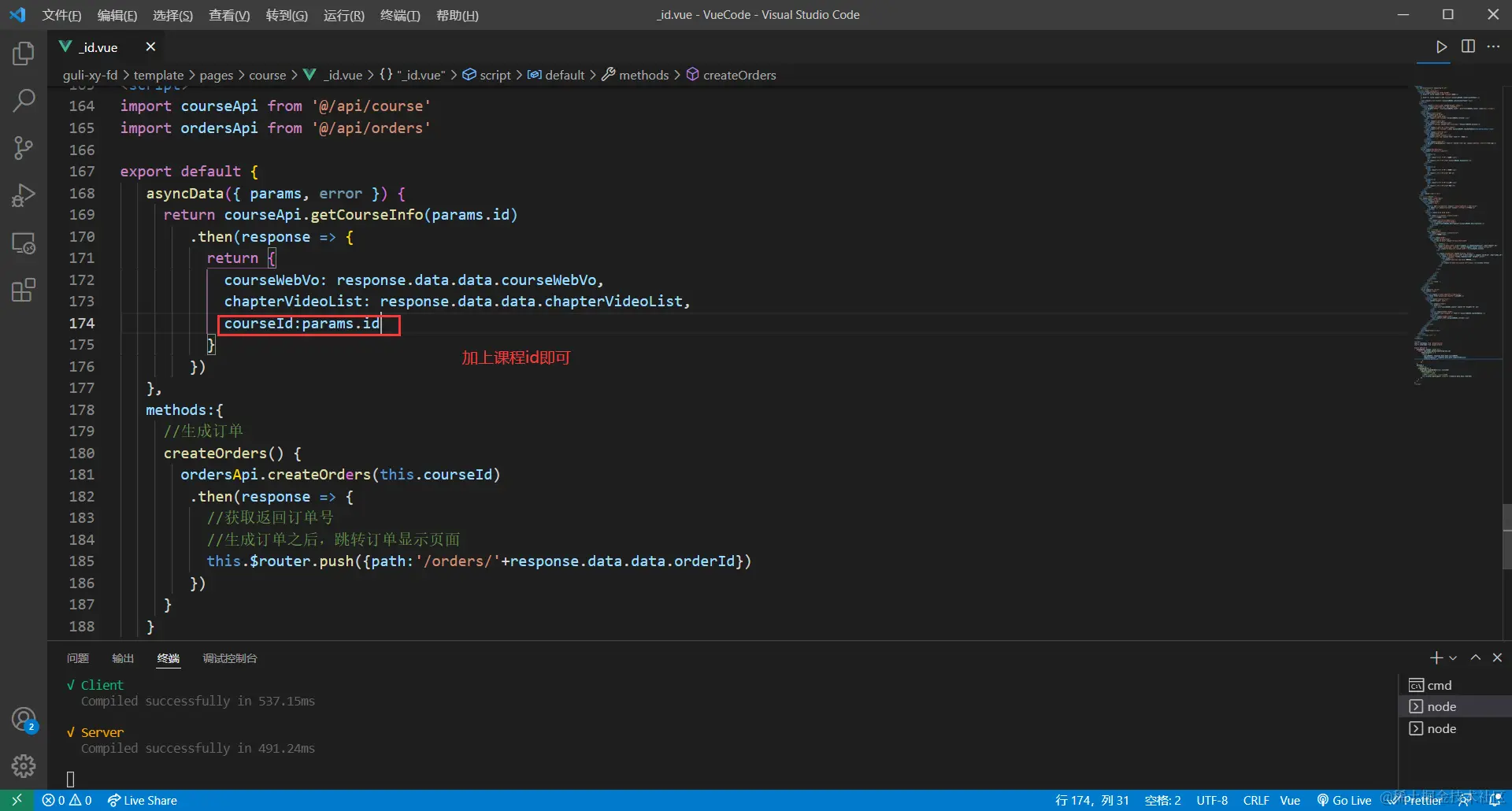Viewport: 1512px width, 811px height.
Task: Click the methods breadcrumb
Action: [635, 75]
